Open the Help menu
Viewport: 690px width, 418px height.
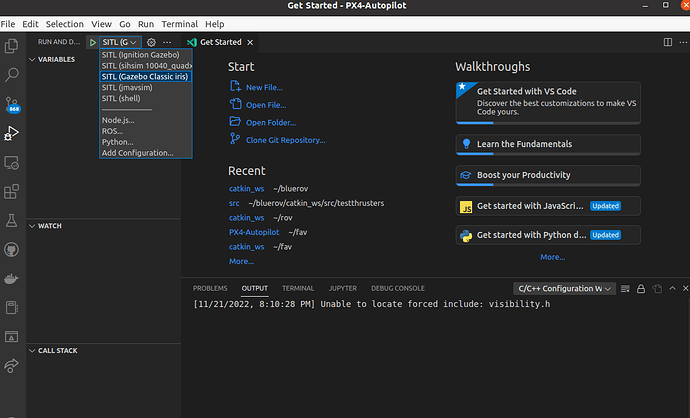point(215,24)
